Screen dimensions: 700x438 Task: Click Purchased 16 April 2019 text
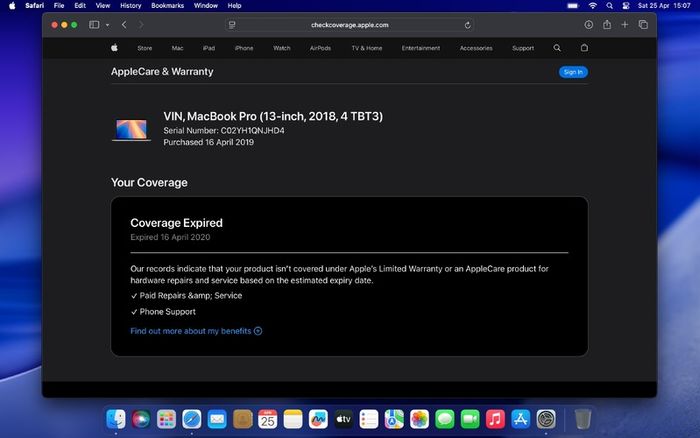[x=208, y=142]
